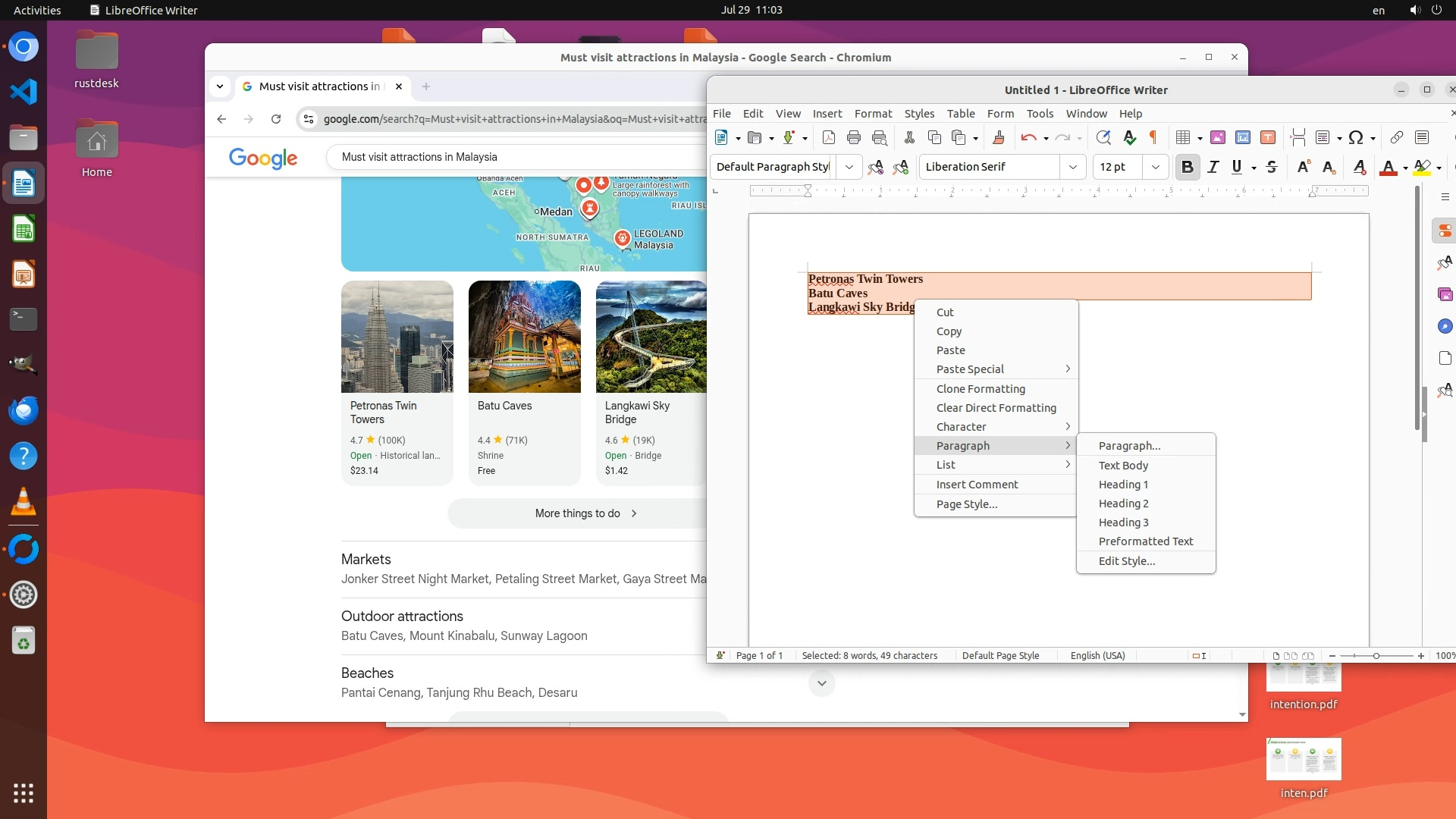Screen dimensions: 1456x819
Task: Click the Find and Replace icon
Action: 1103,137
